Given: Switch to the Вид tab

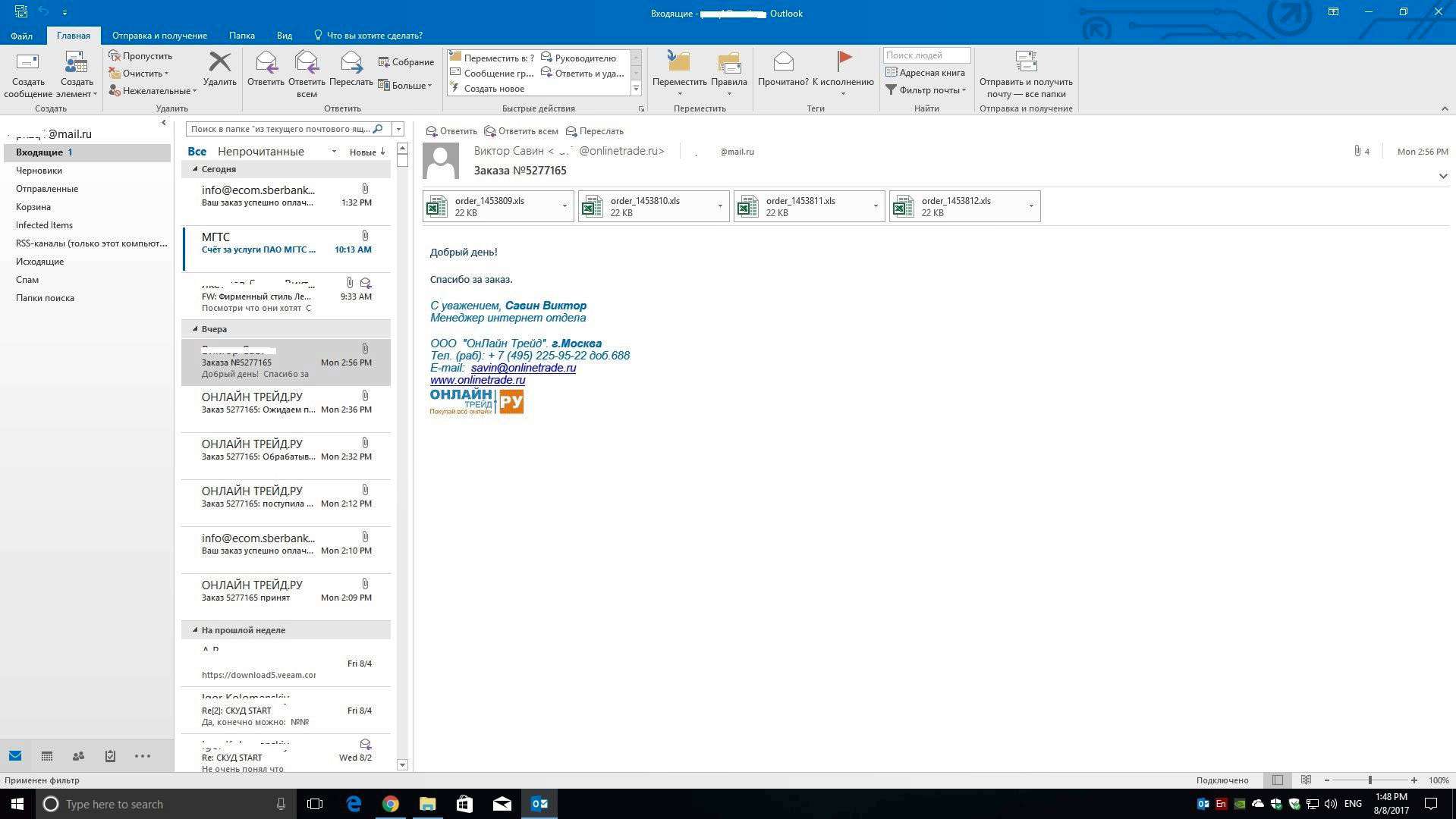Looking at the screenshot, I should pos(285,36).
